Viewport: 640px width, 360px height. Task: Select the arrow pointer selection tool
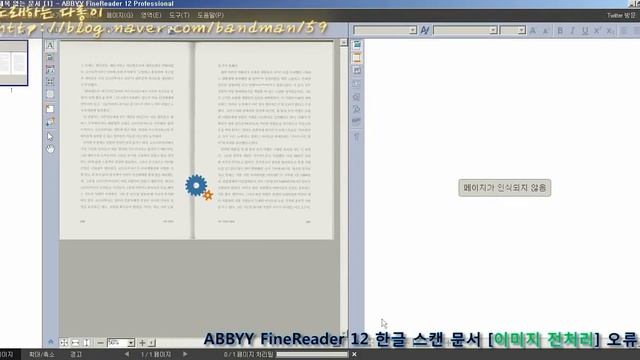tap(50, 136)
